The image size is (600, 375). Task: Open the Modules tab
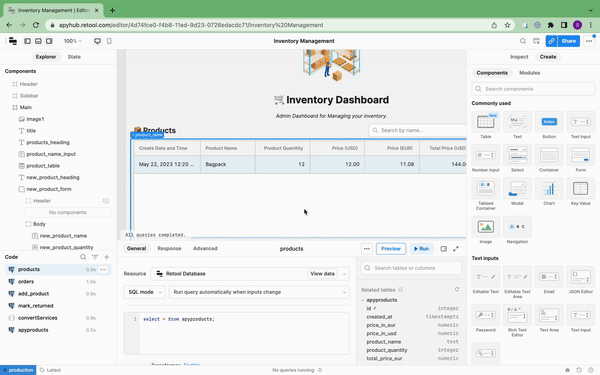click(530, 73)
